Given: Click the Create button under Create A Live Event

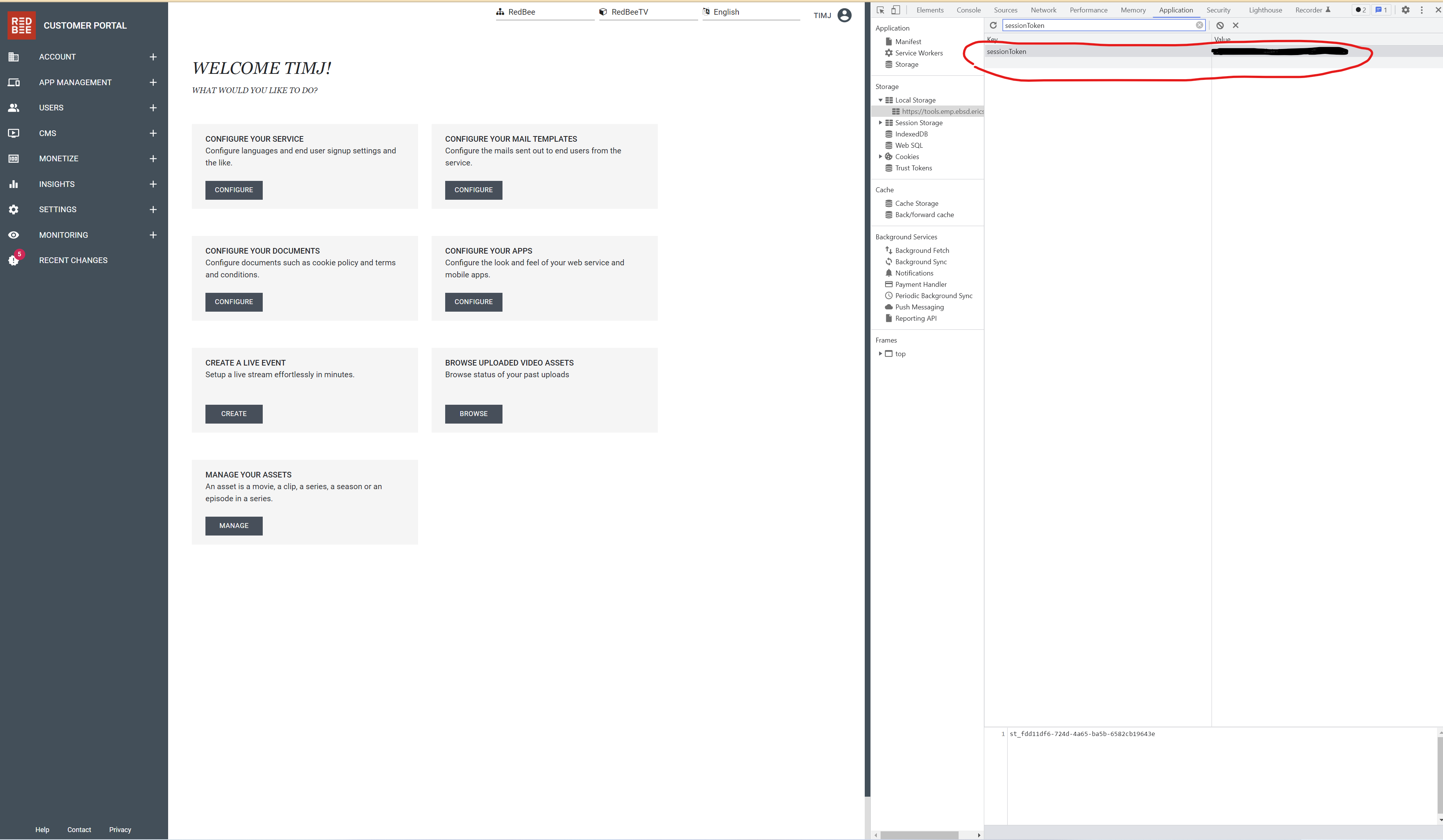Looking at the screenshot, I should [234, 413].
